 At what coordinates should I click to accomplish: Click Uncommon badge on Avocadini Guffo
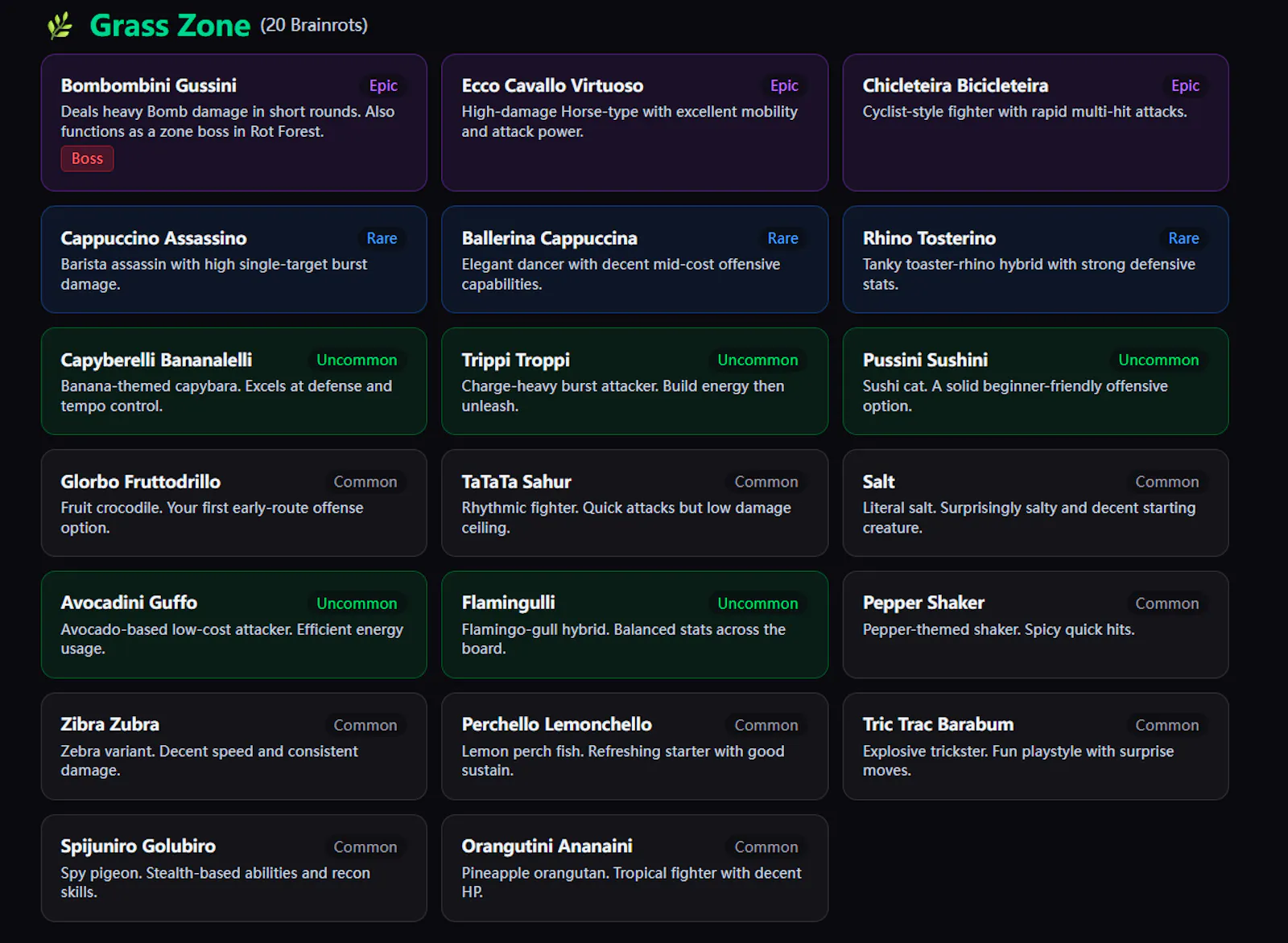coord(357,603)
